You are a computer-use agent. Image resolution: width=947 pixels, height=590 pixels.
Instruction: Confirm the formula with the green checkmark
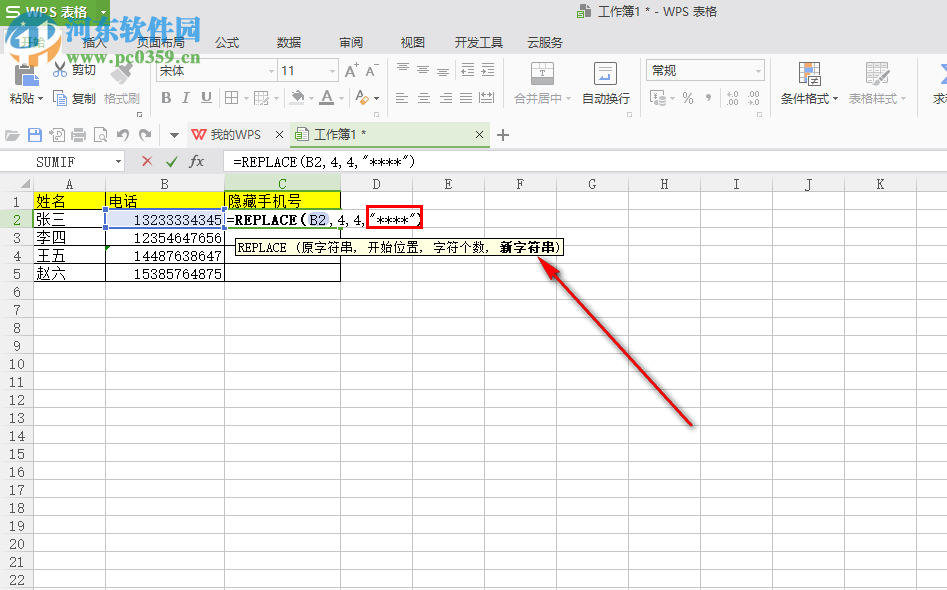(x=170, y=161)
